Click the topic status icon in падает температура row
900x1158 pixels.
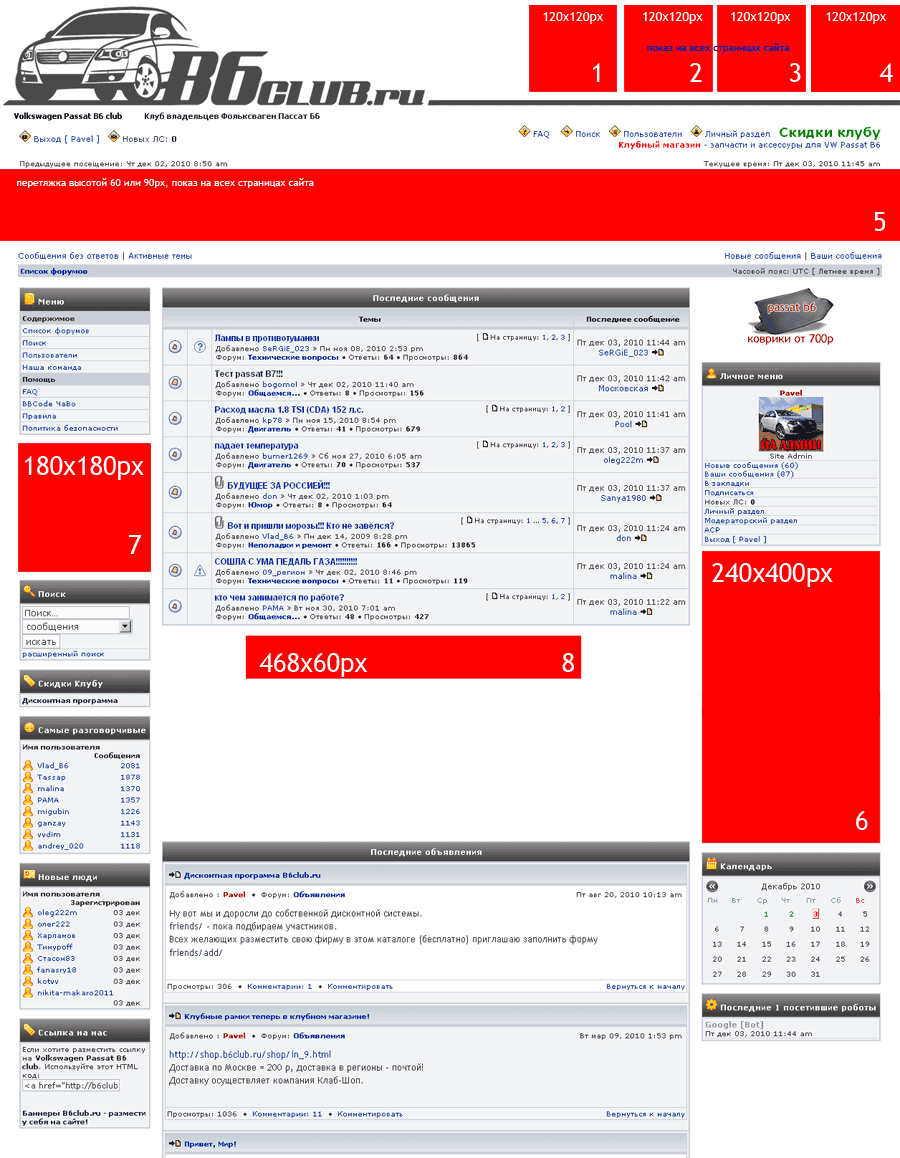click(x=175, y=454)
